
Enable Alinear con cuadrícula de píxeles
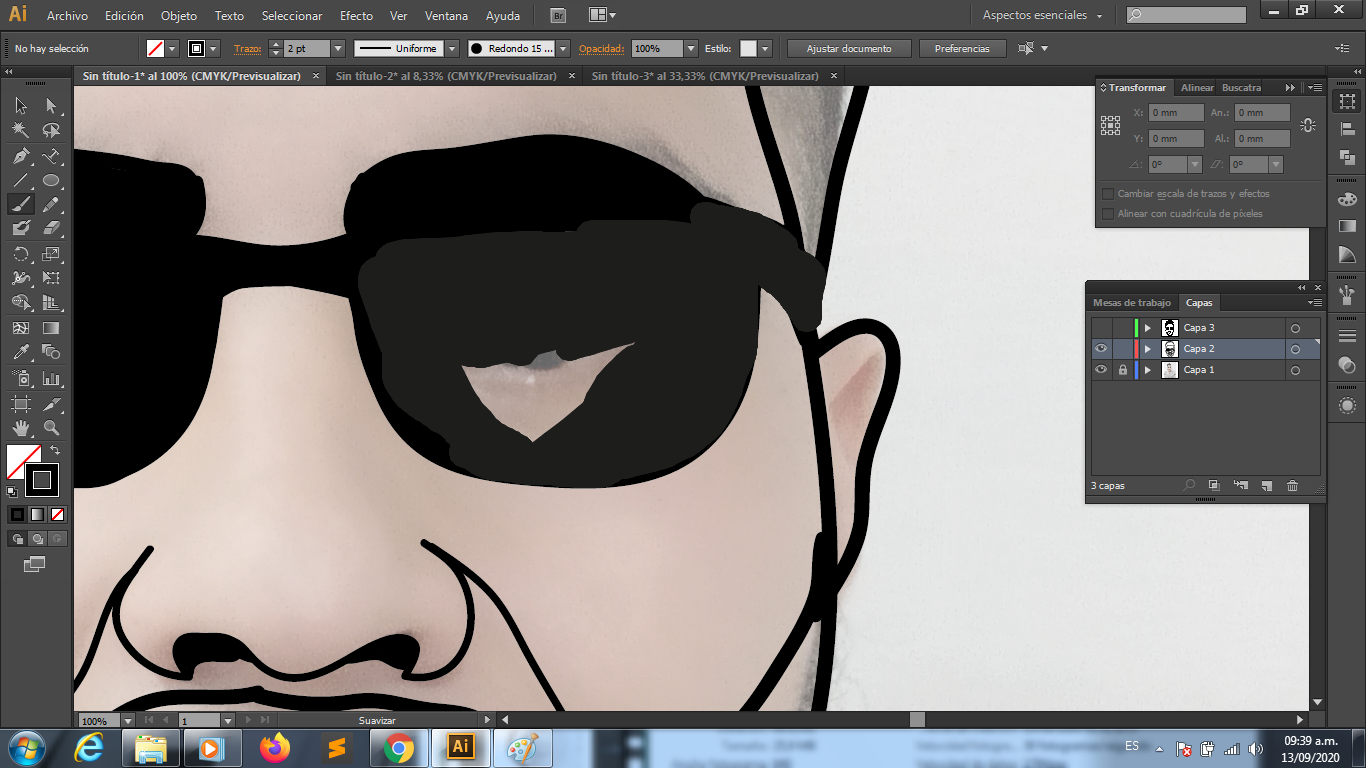pos(1108,214)
